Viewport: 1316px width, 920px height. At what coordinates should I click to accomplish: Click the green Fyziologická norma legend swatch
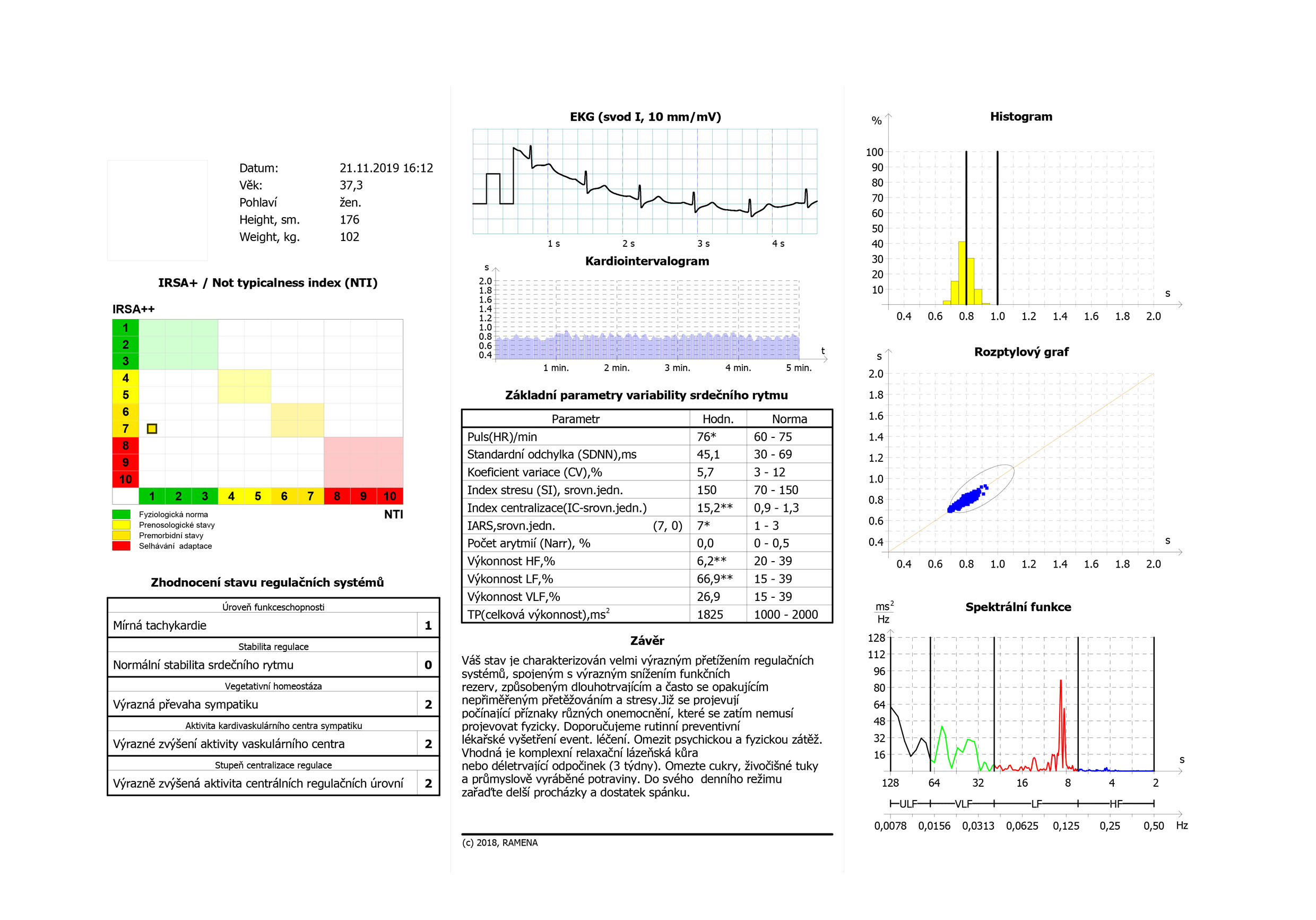[x=121, y=514]
